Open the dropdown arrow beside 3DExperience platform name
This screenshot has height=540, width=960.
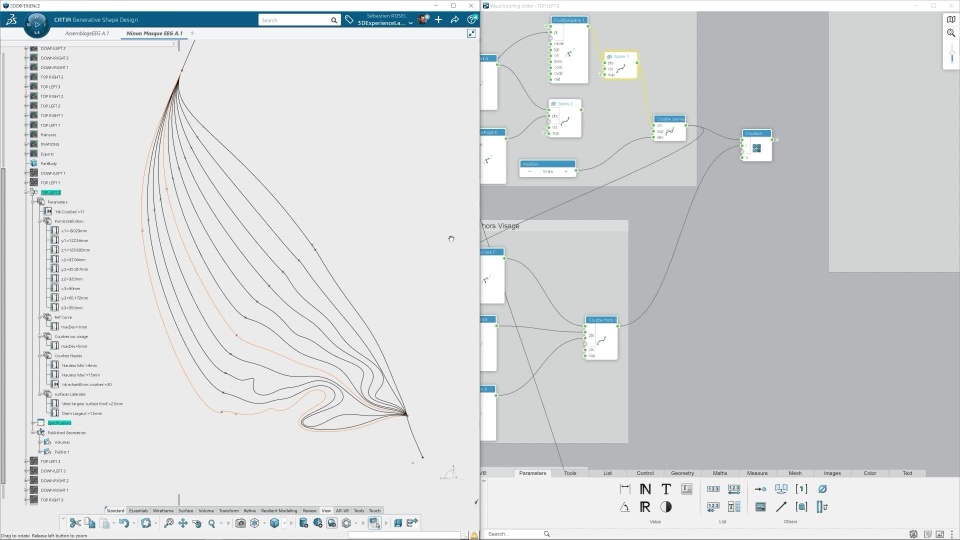(411, 23)
